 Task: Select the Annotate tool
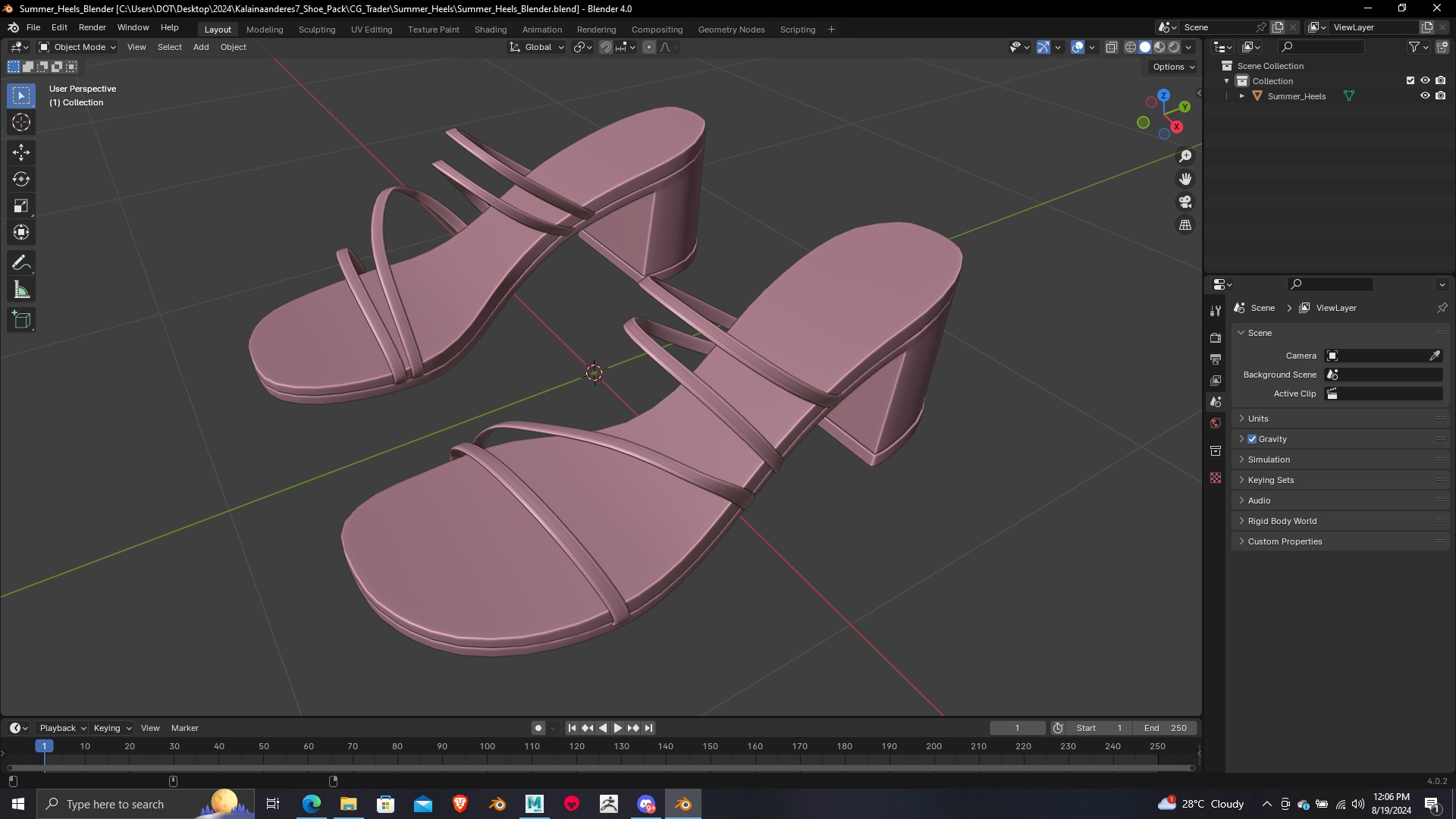(21, 263)
